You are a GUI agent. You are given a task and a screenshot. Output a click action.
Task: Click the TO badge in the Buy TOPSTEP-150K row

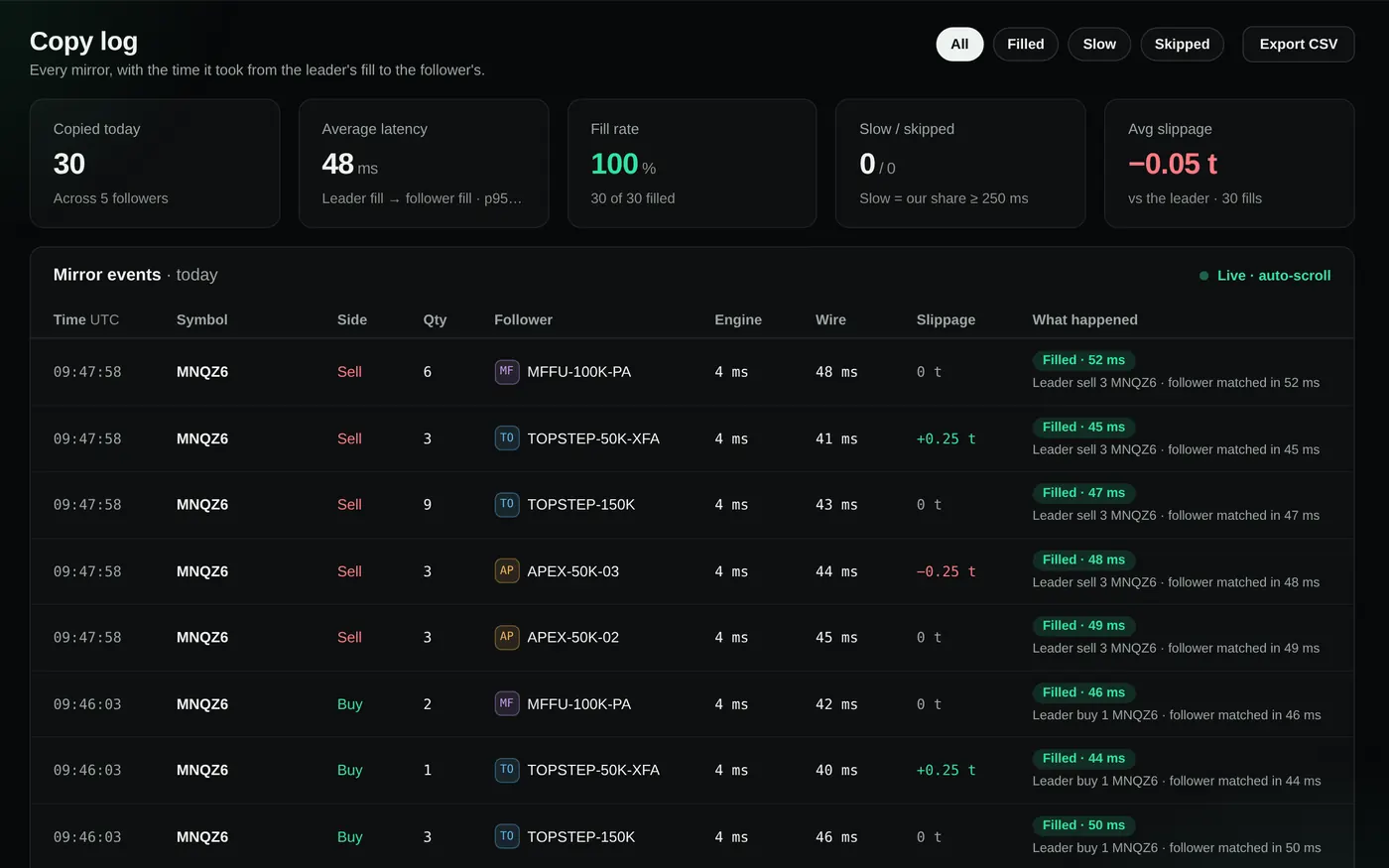[x=507, y=837]
